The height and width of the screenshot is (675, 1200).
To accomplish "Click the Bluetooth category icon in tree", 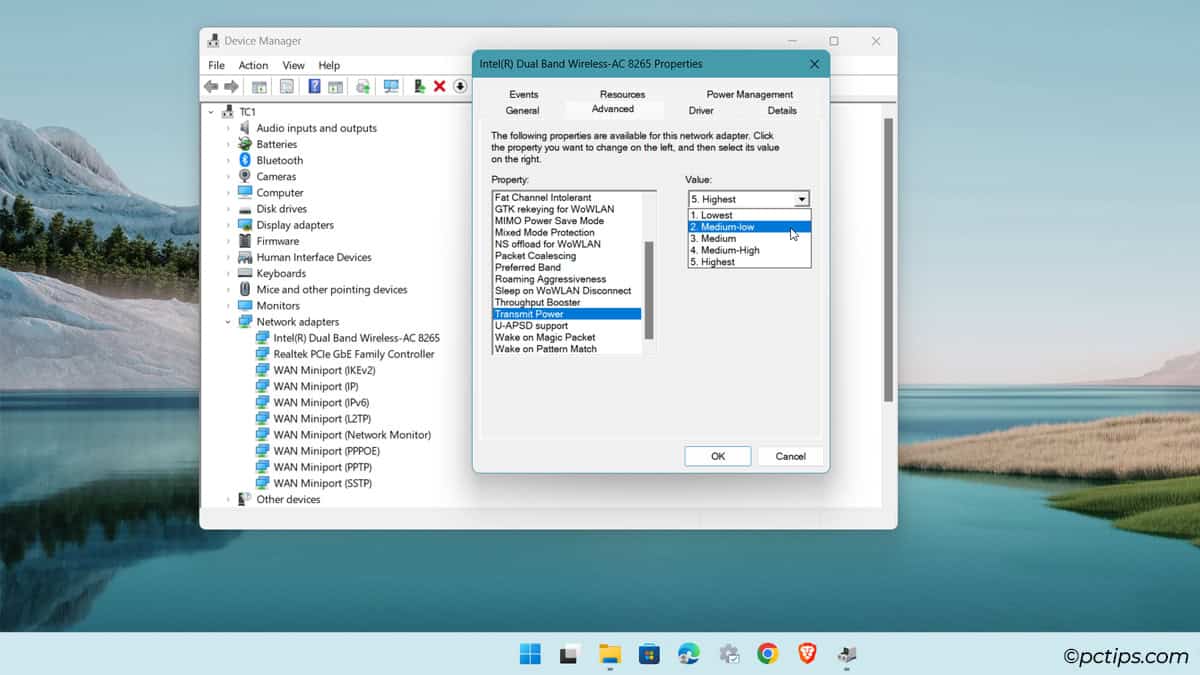I will click(x=245, y=160).
